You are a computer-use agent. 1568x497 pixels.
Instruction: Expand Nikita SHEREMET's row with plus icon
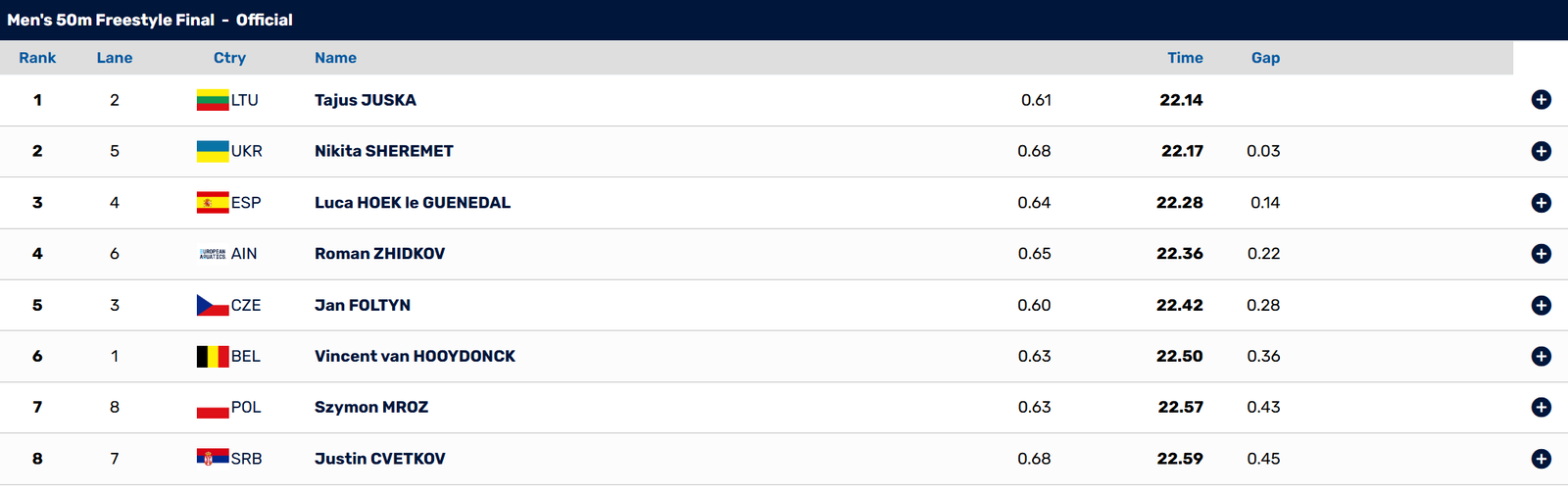(x=1541, y=151)
